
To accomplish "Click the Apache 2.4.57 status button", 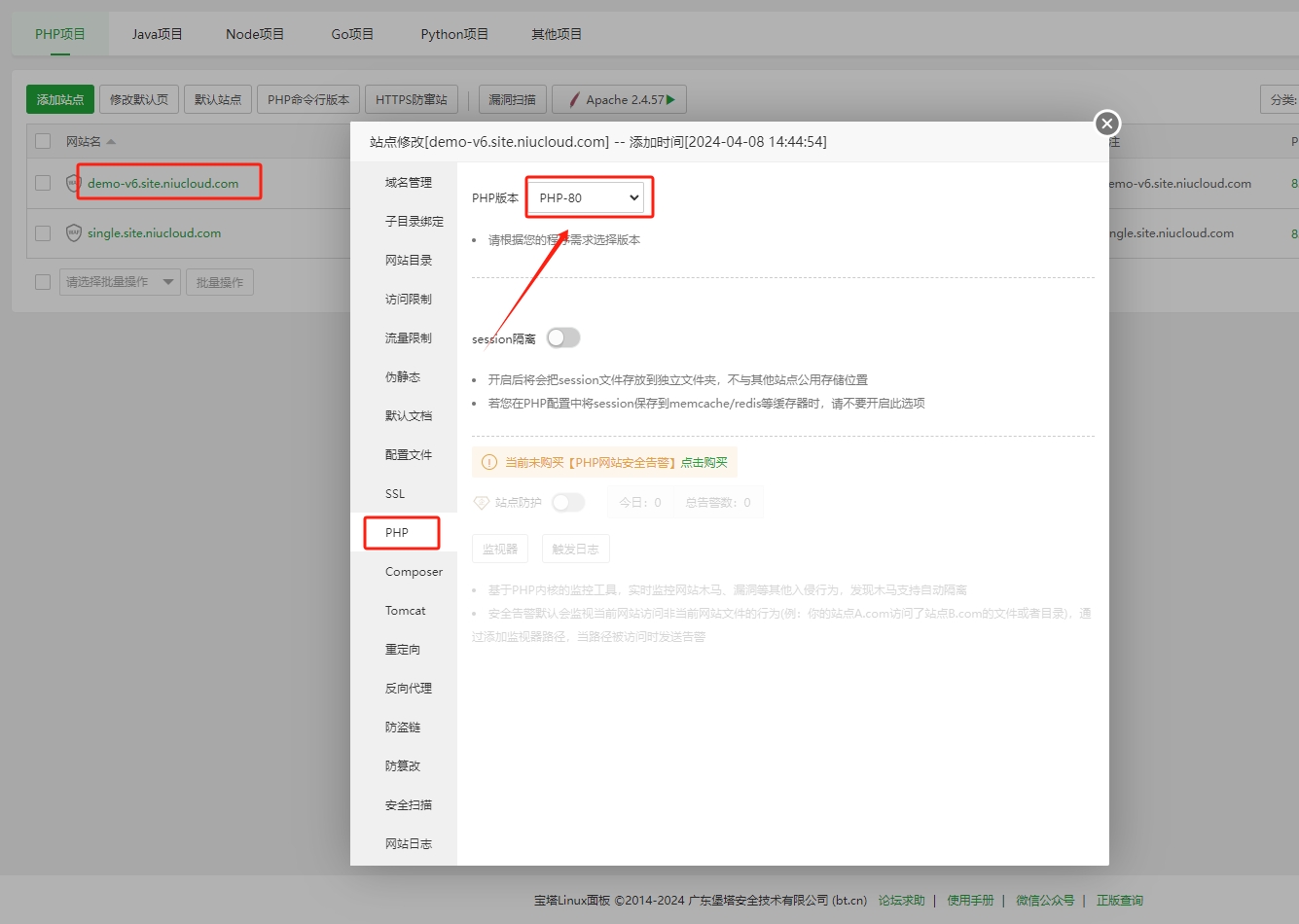I will pyautogui.click(x=620, y=99).
